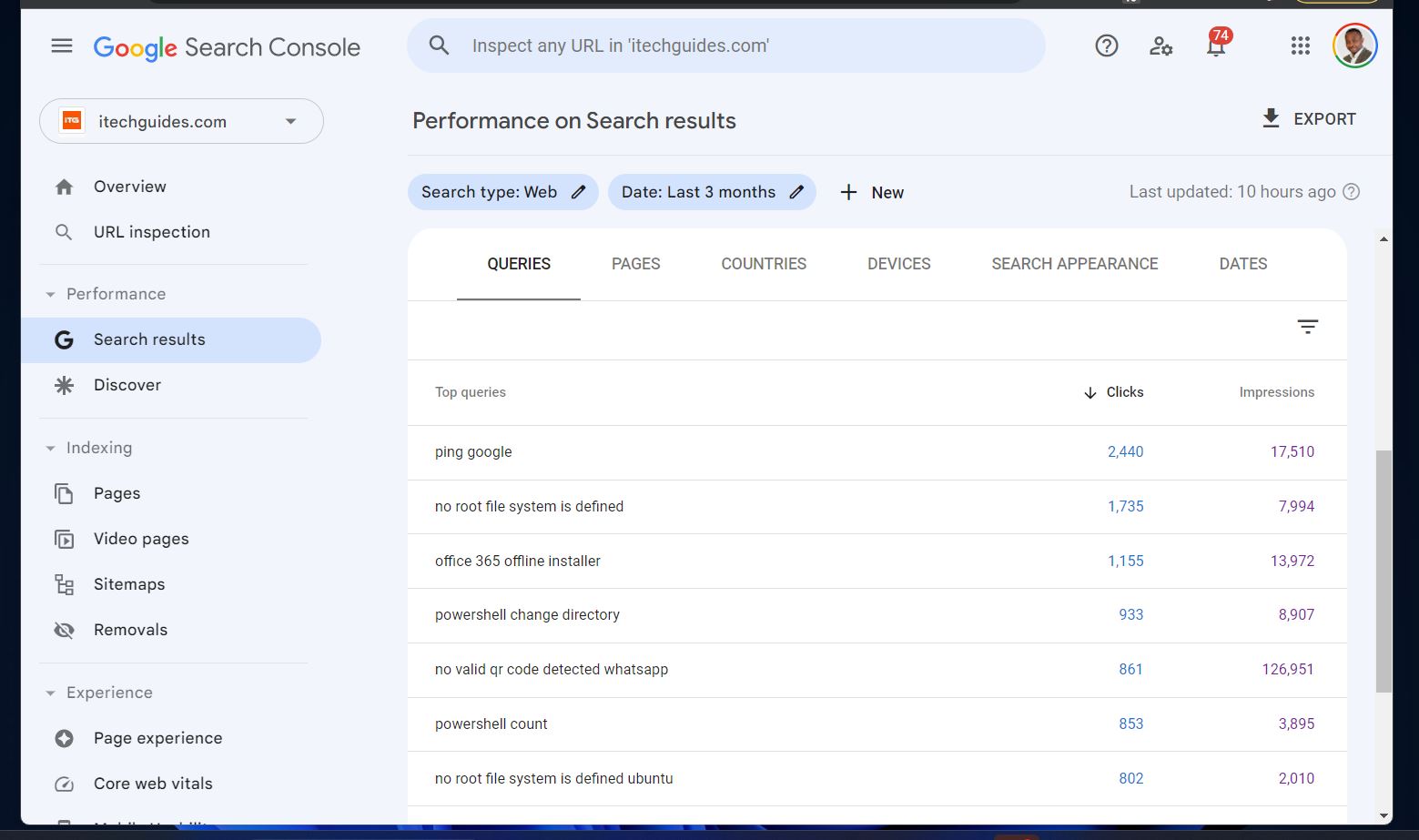Sort by the Impressions column header
1419x840 pixels.
pyautogui.click(x=1276, y=392)
